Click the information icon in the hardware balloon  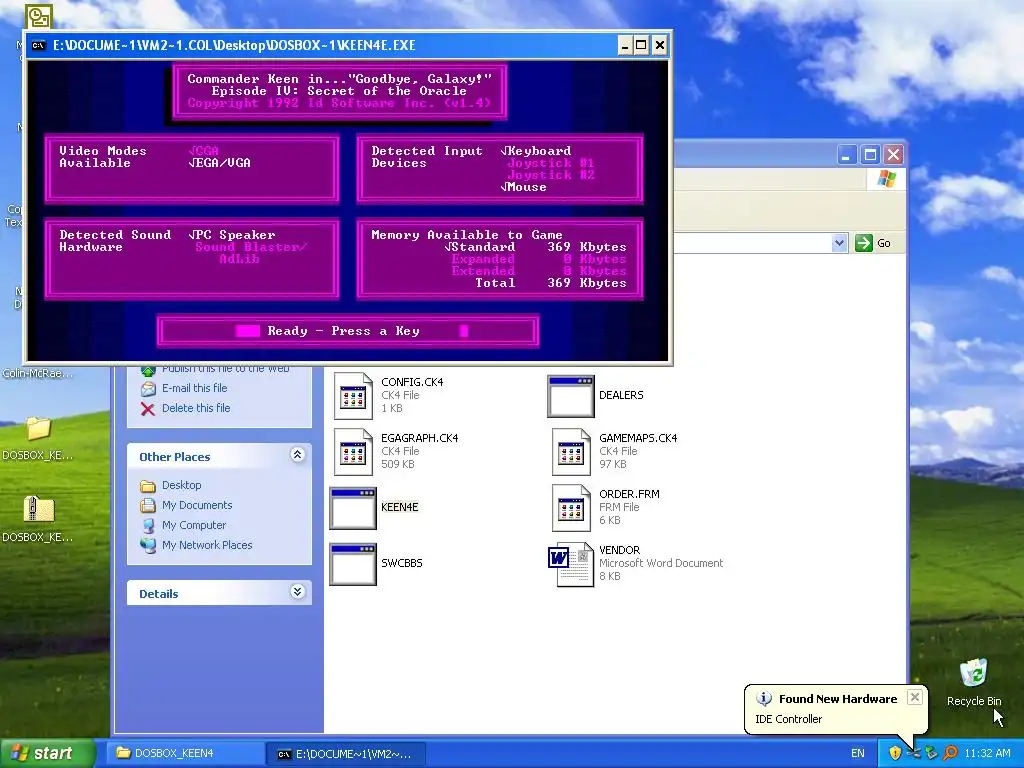[x=763, y=699]
